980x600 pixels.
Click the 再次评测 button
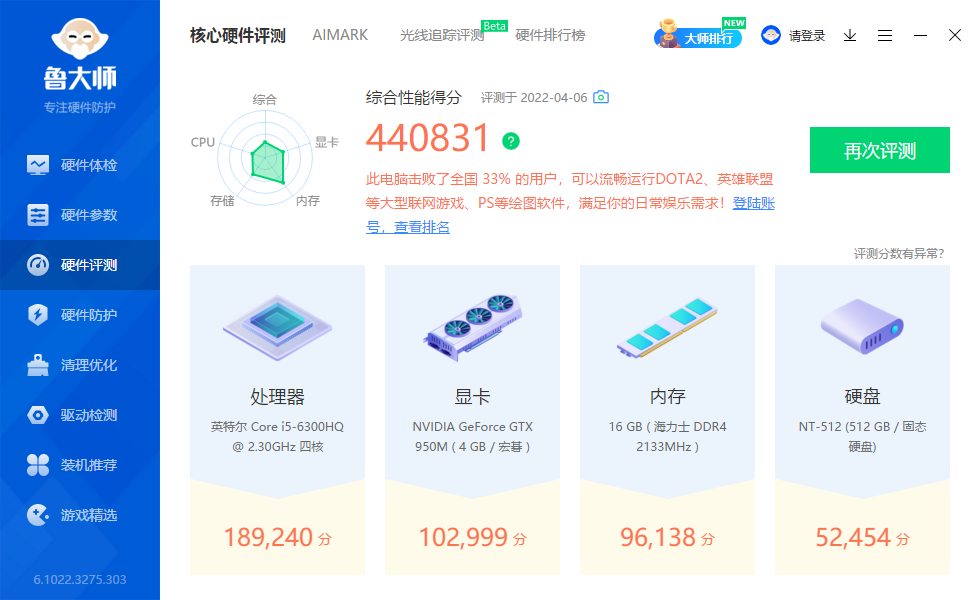click(880, 150)
